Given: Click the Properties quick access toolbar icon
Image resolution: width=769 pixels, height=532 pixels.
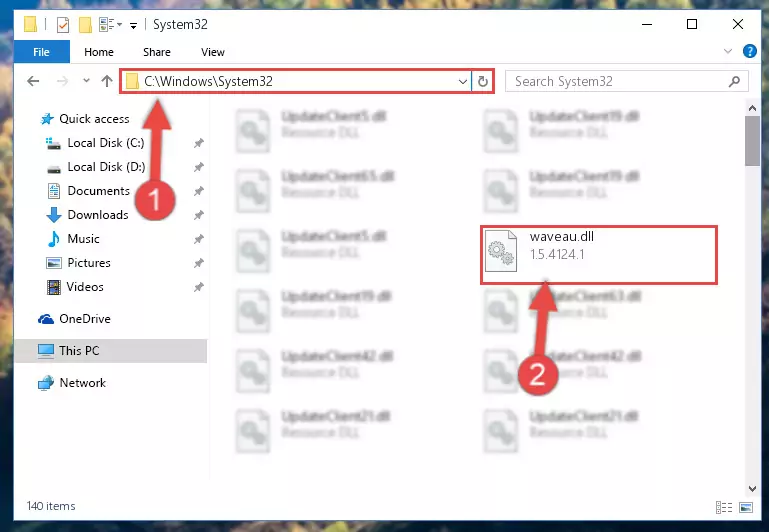Looking at the screenshot, I should pos(63,25).
